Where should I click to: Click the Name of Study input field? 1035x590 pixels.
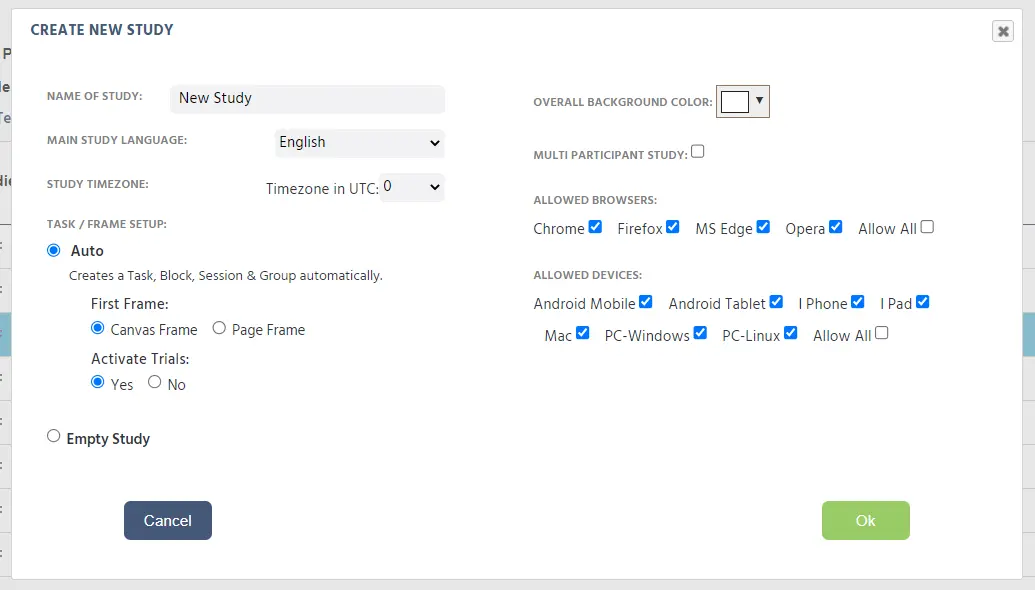pyautogui.click(x=307, y=98)
